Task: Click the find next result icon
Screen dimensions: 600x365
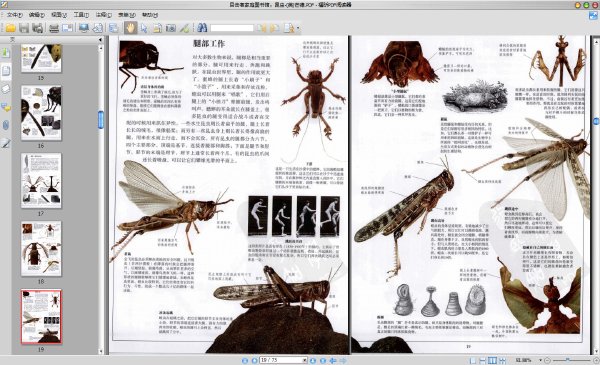Action: point(274,28)
